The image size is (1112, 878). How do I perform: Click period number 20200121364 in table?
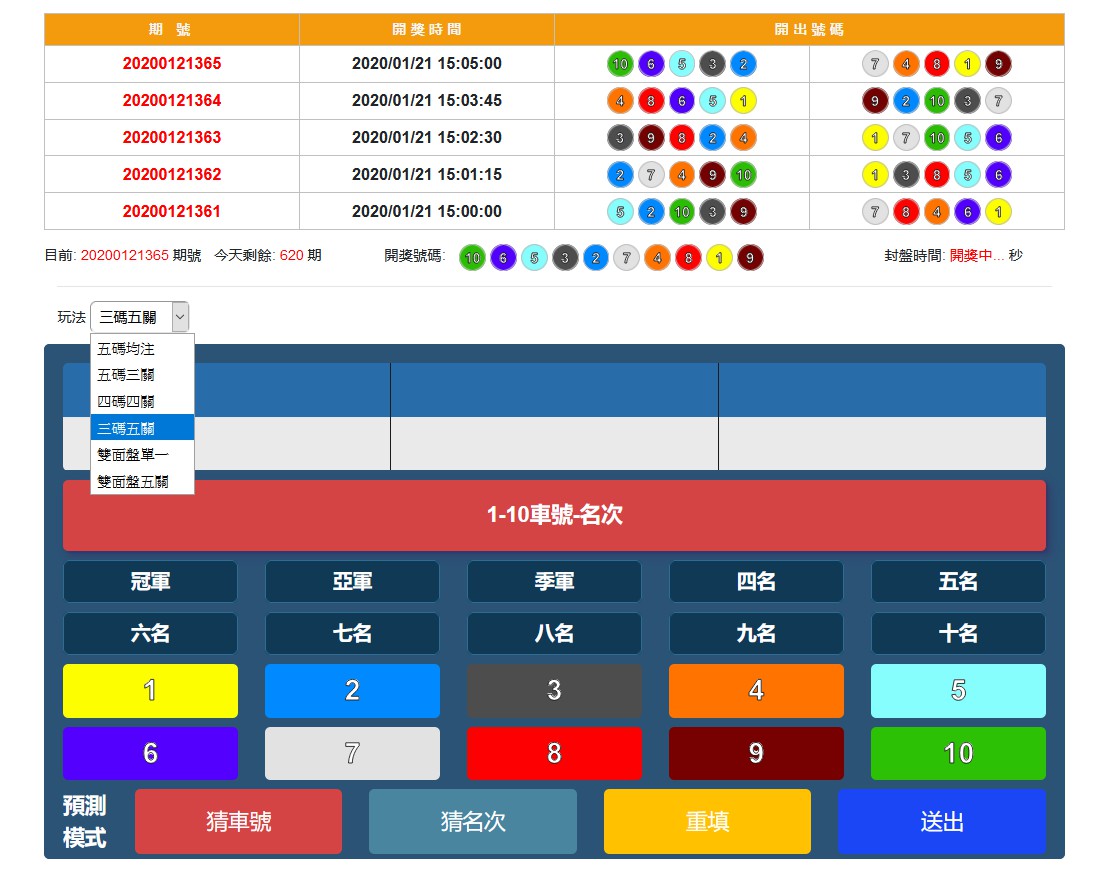click(x=172, y=101)
